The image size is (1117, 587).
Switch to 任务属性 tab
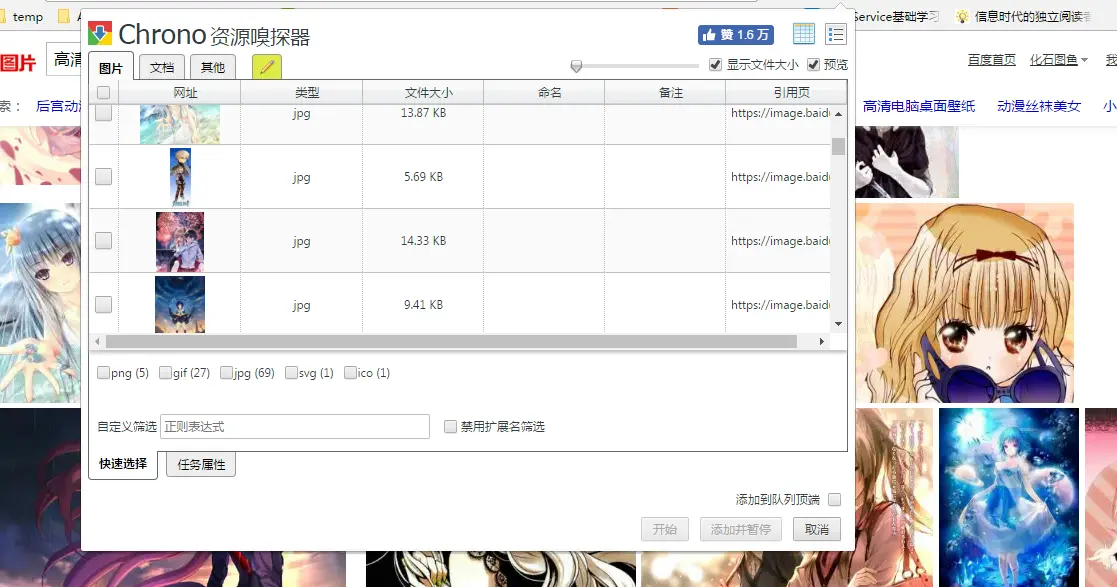point(201,464)
